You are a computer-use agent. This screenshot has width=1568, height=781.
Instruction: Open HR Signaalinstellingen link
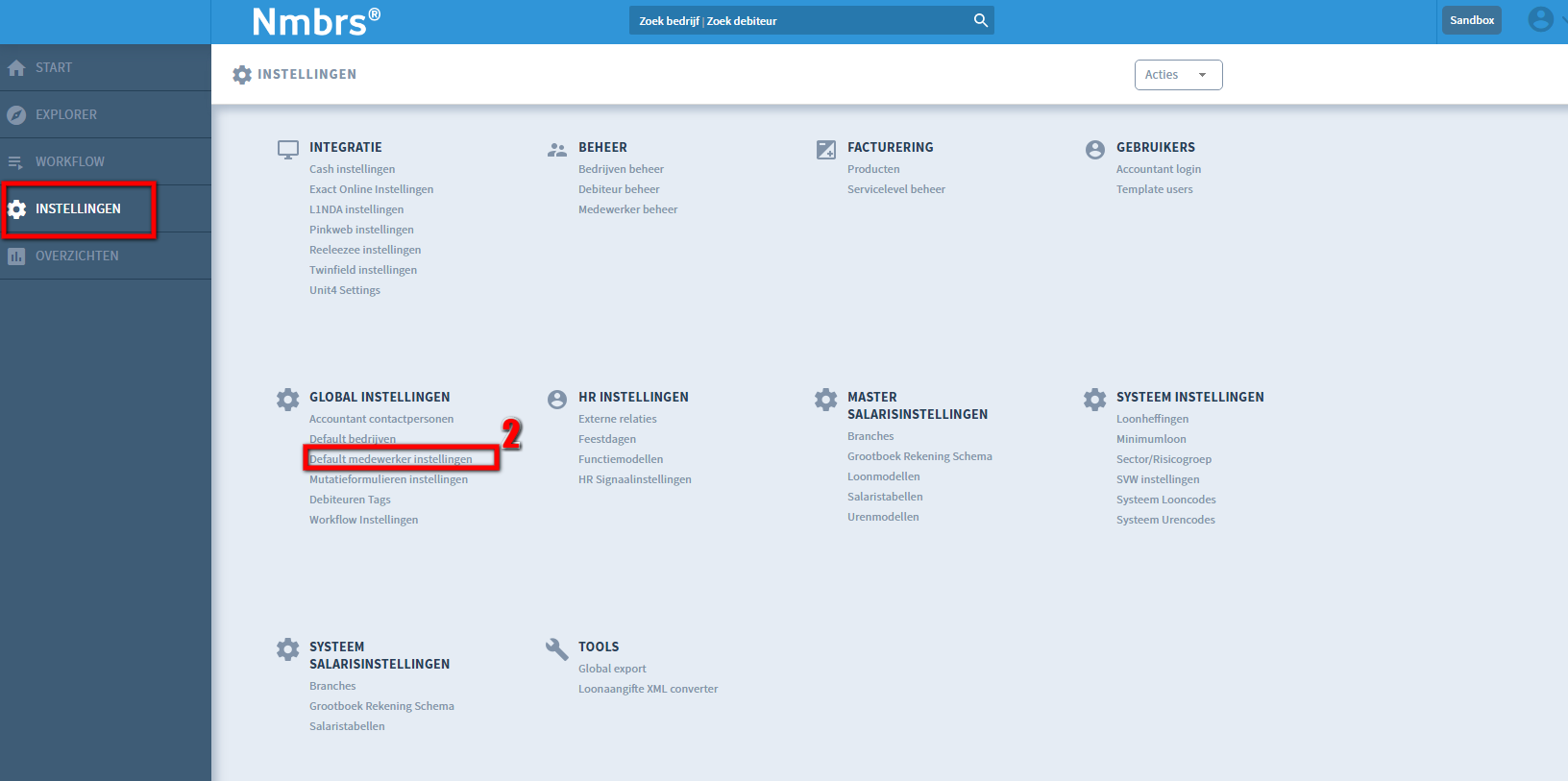pyautogui.click(x=635, y=479)
